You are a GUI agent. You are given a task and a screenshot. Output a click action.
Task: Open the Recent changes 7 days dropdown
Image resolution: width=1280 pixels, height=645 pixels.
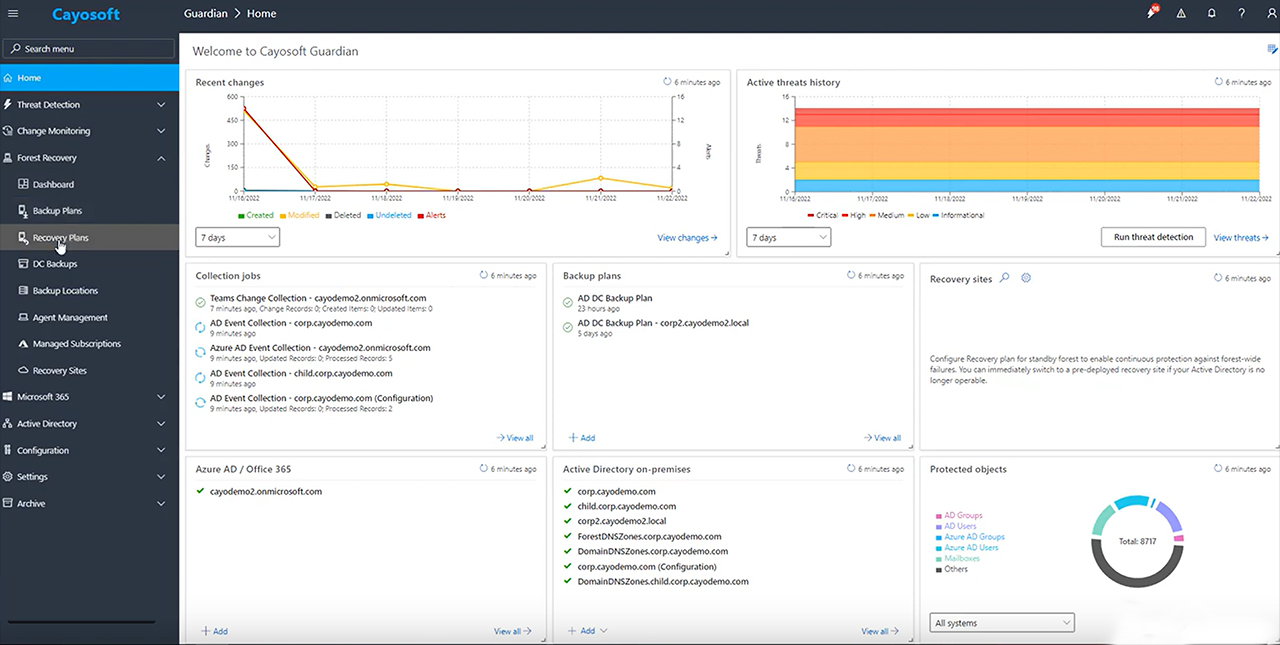[x=238, y=237]
